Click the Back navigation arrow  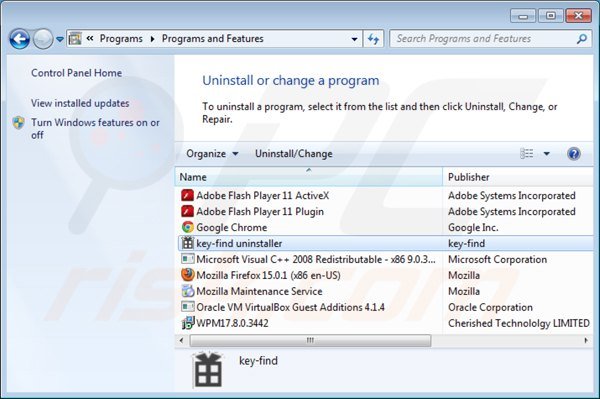[19, 39]
